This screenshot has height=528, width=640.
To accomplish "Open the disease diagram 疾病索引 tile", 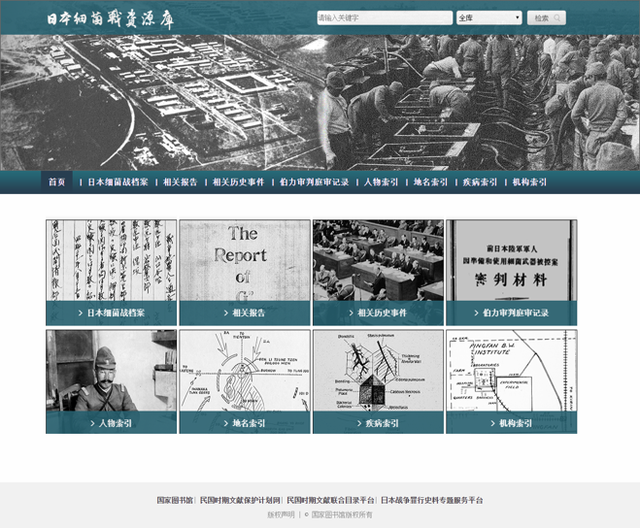I will click(377, 372).
